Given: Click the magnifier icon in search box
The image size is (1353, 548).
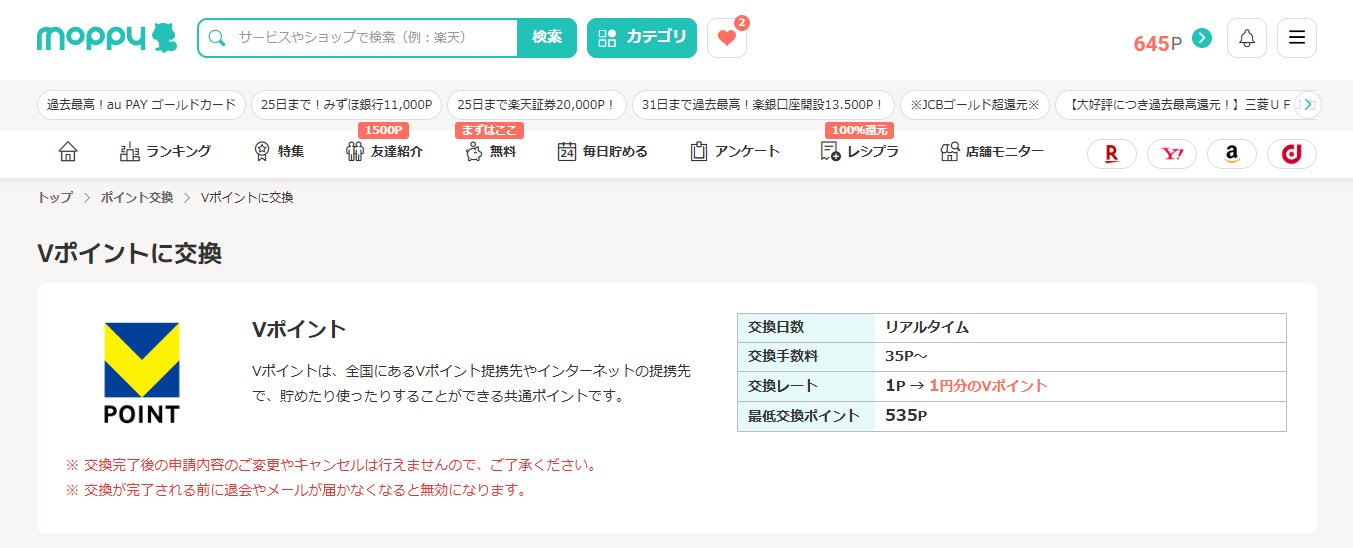Looking at the screenshot, I should pyautogui.click(x=217, y=38).
